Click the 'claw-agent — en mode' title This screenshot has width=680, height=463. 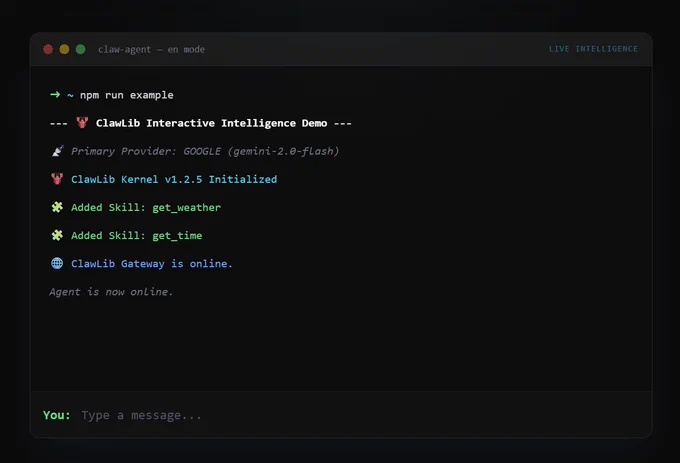pyautogui.click(x=151, y=49)
